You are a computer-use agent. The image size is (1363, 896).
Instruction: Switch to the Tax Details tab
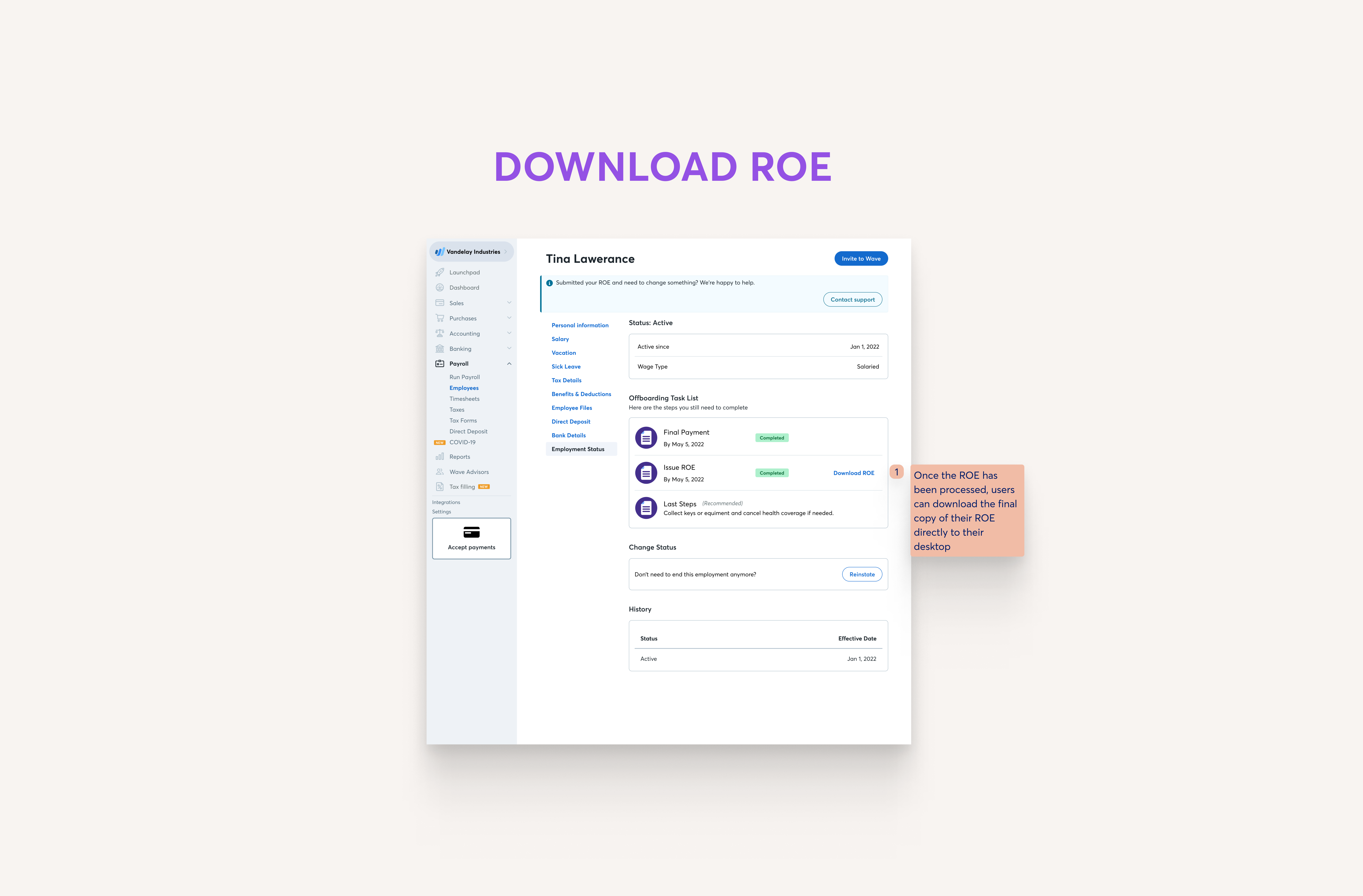[x=566, y=380]
